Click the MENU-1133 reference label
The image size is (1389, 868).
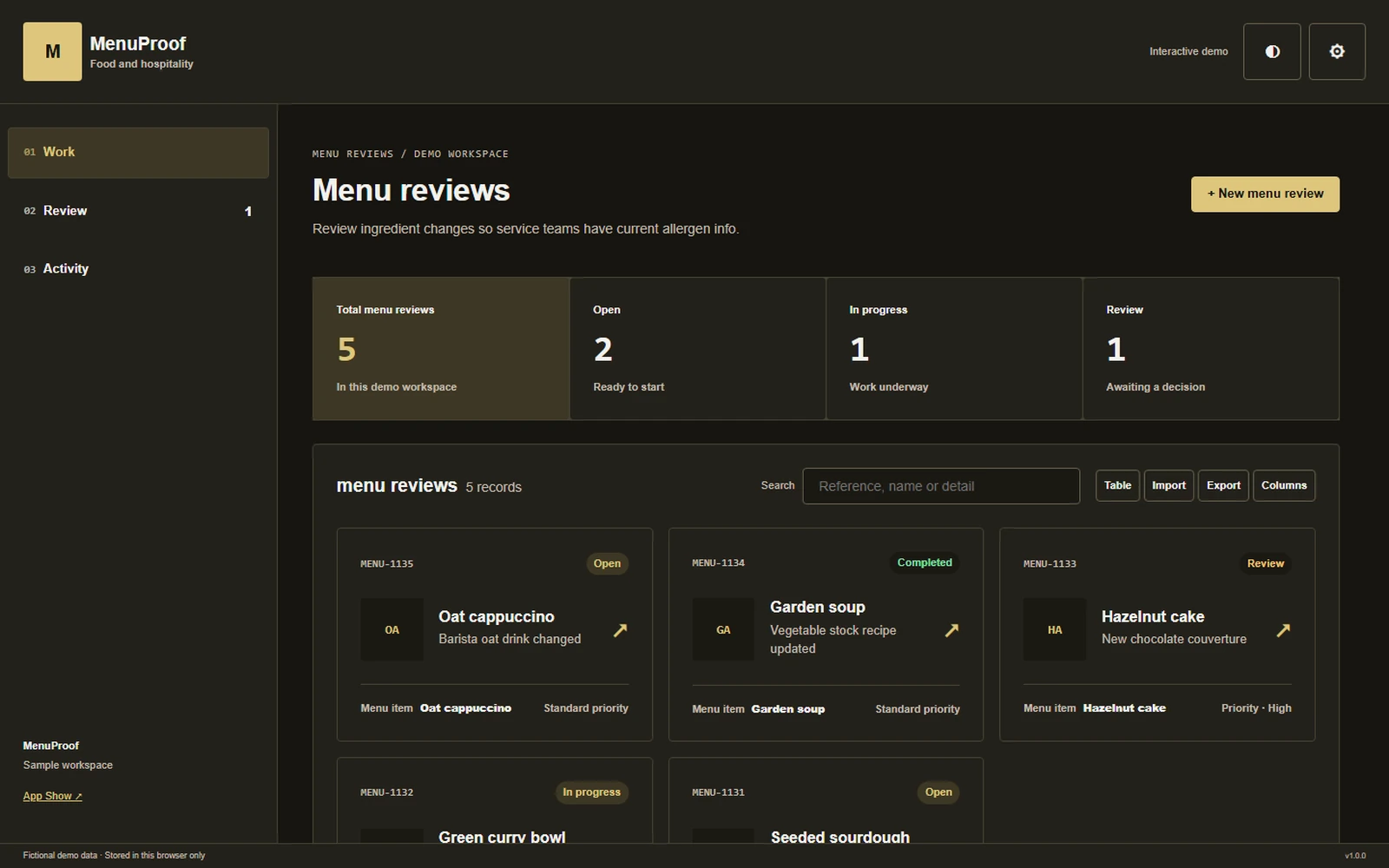(x=1050, y=564)
